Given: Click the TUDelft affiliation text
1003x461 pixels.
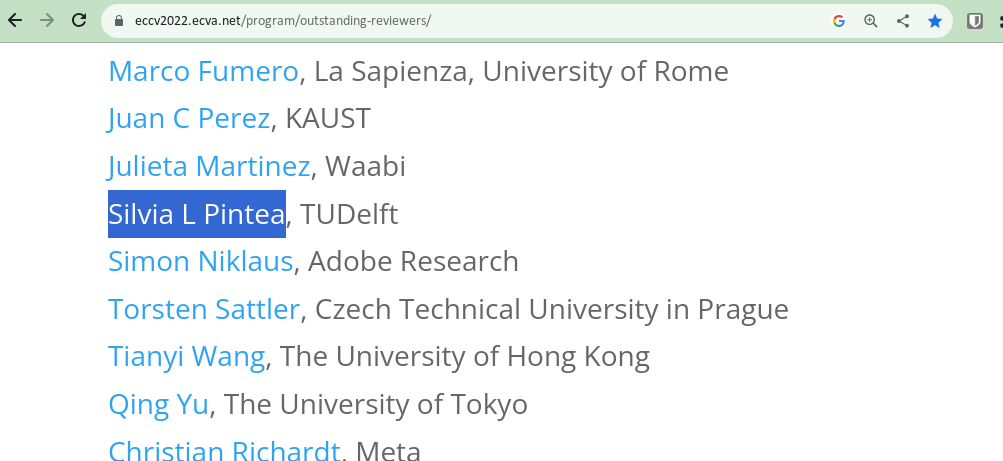Looking at the screenshot, I should click(349, 214).
